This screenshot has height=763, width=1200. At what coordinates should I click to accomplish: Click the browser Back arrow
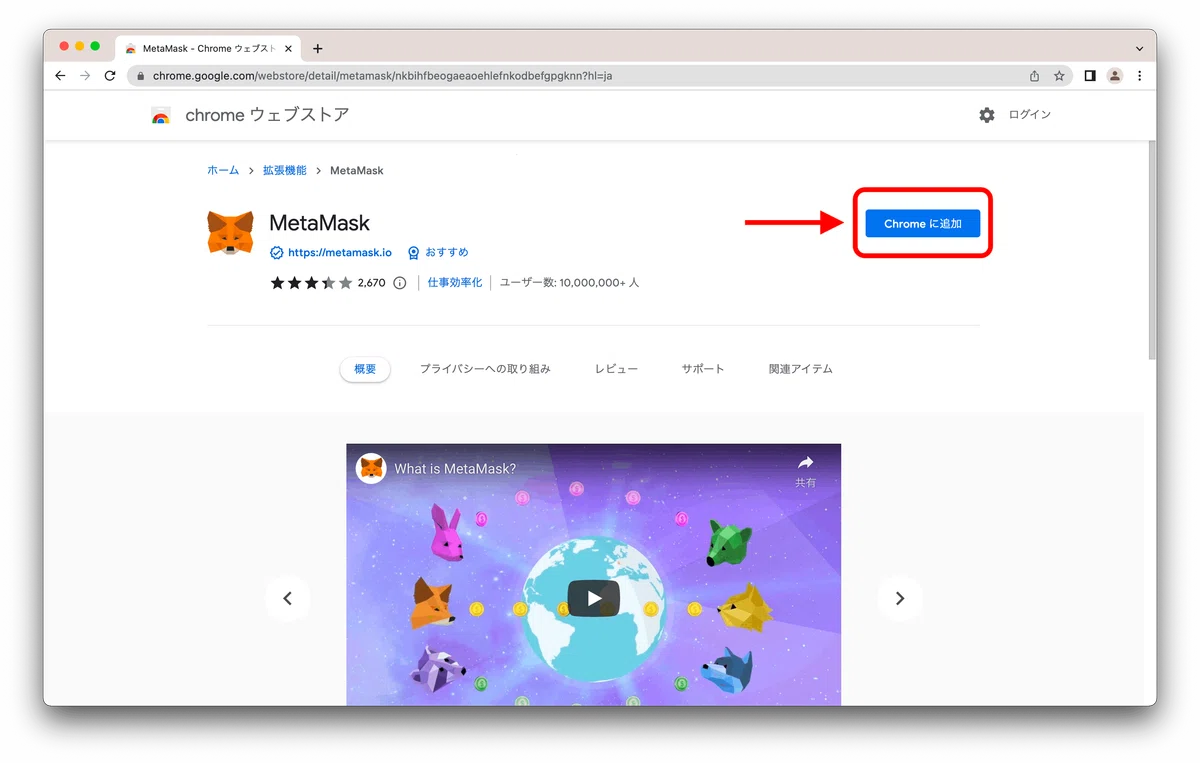[60, 76]
